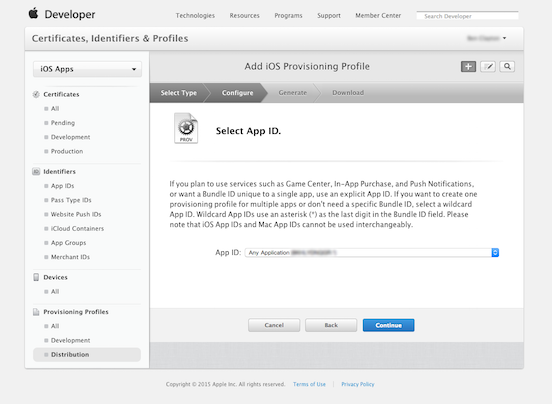Open App Groups

pyautogui.click(x=68, y=243)
